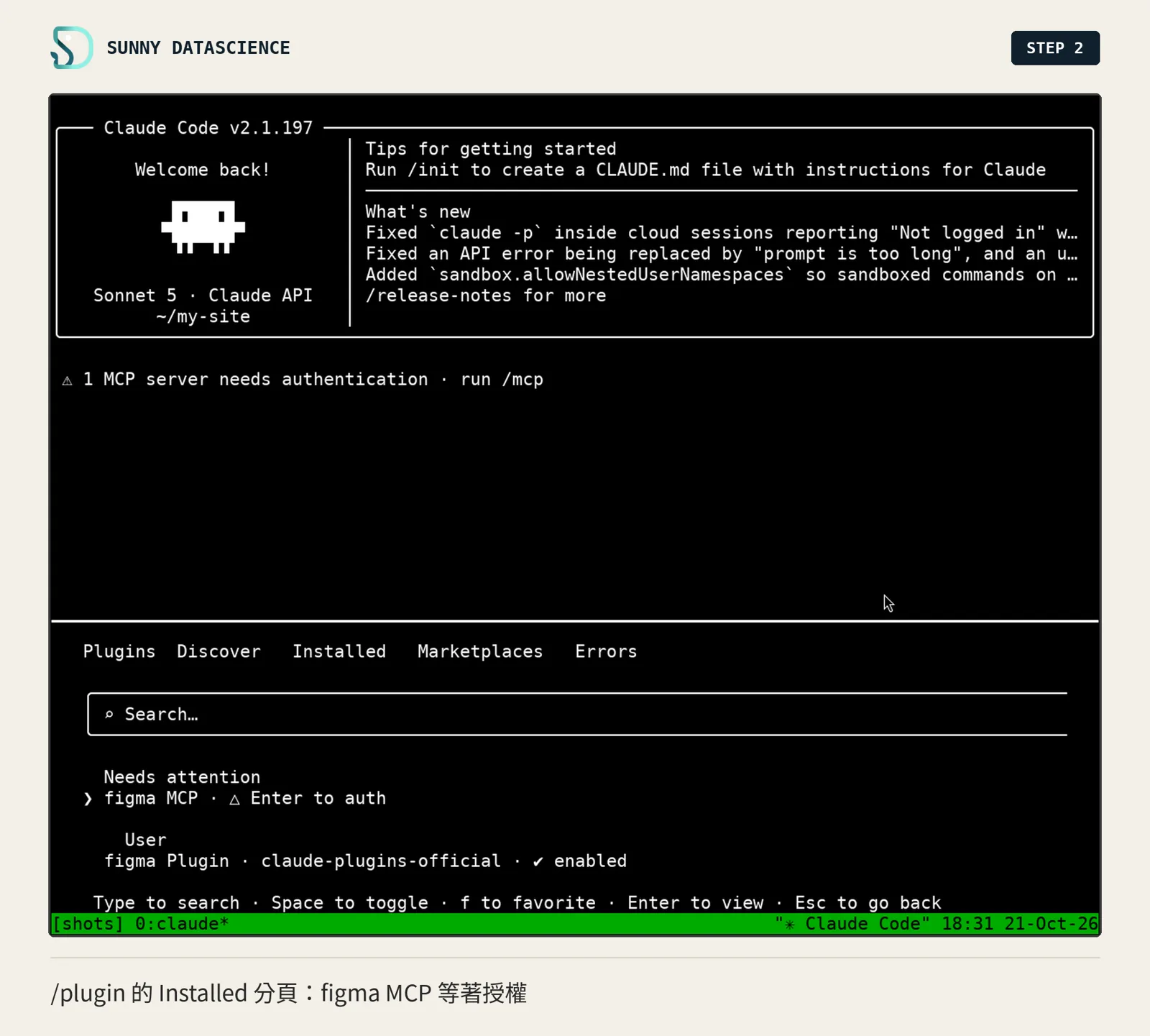
Task: Click the Sunny Datascience logo icon
Action: 72,47
